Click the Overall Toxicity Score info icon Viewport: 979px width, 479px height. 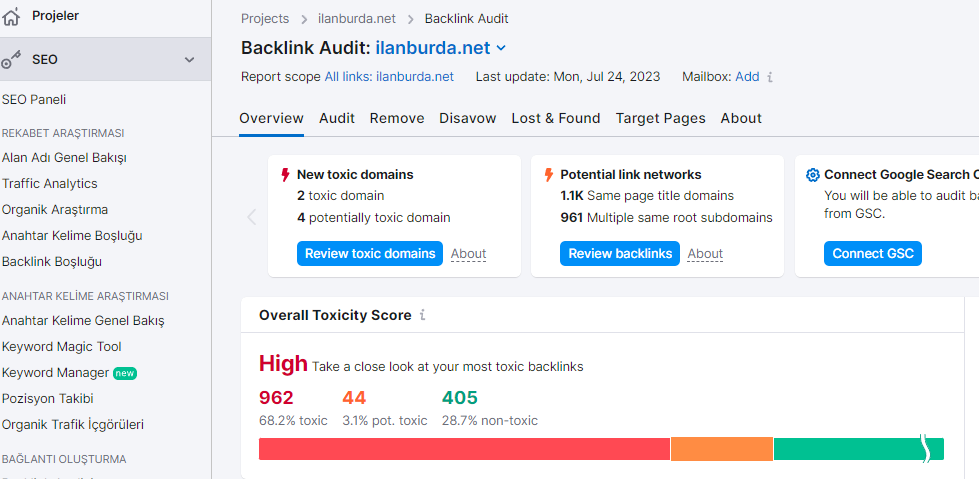pos(423,315)
